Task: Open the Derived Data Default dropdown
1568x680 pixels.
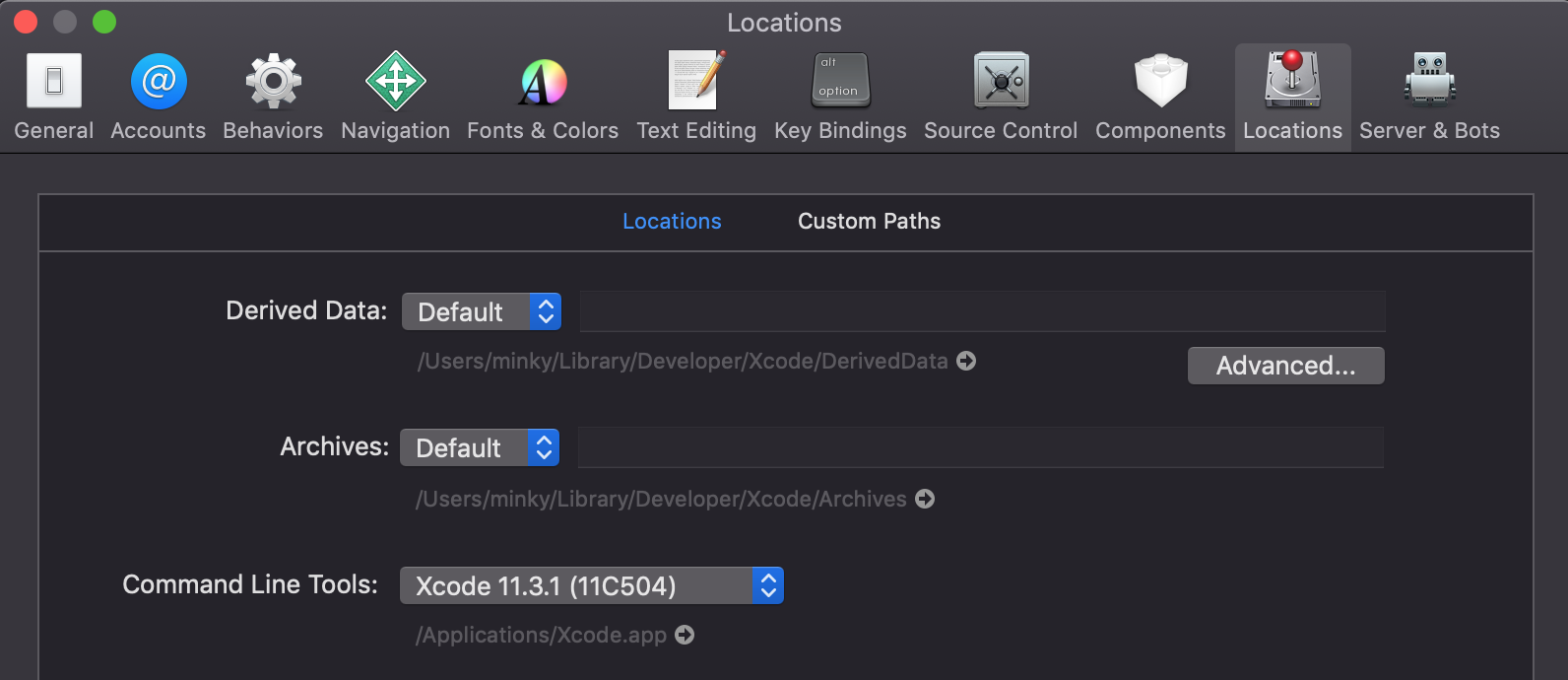Action: (x=482, y=311)
